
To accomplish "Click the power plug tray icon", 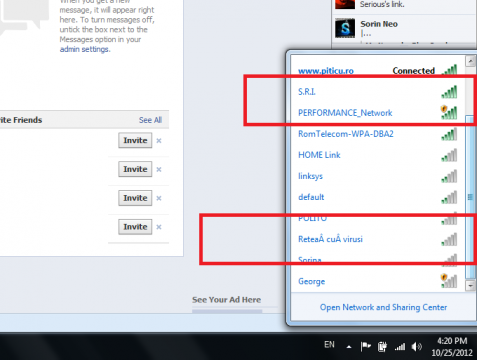I will 382,347.
